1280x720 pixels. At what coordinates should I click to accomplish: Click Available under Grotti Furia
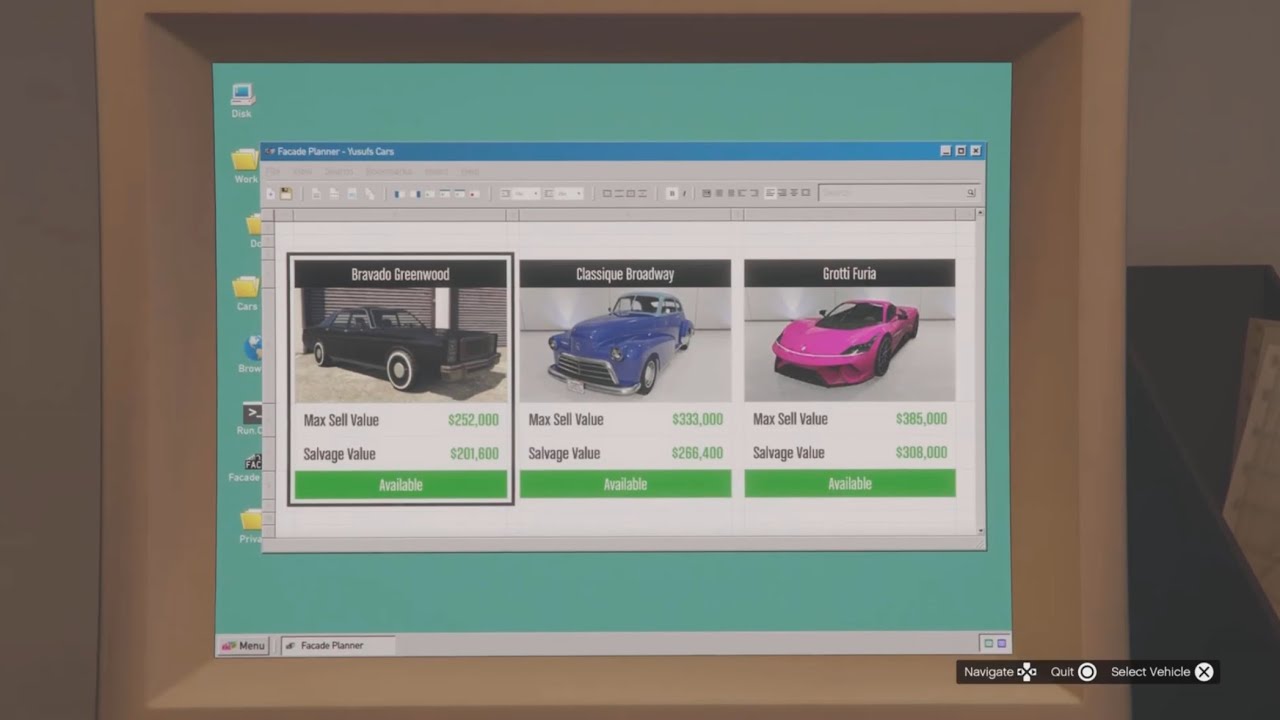click(x=849, y=483)
